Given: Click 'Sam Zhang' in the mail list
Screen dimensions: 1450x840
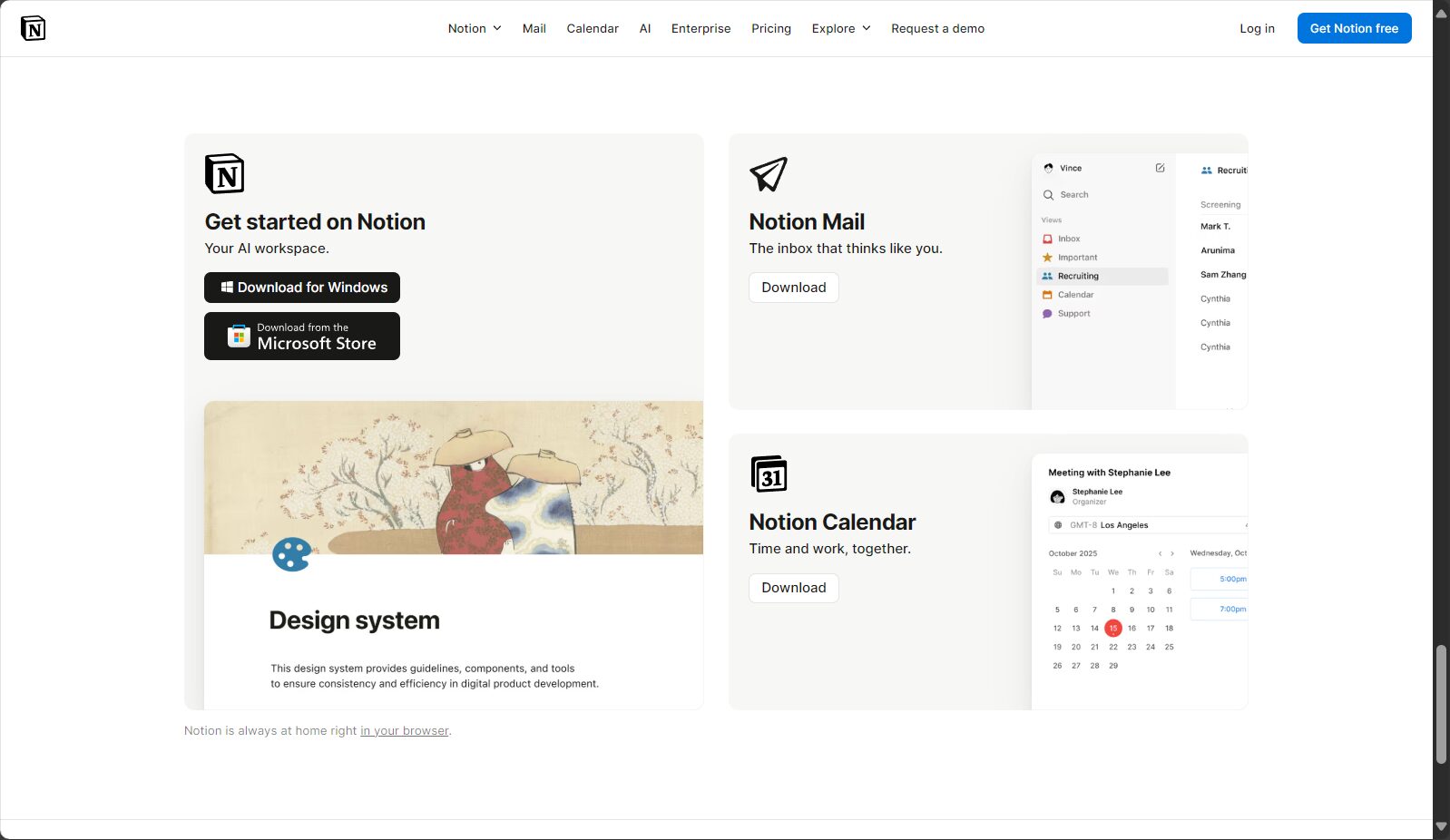Looking at the screenshot, I should (1223, 275).
